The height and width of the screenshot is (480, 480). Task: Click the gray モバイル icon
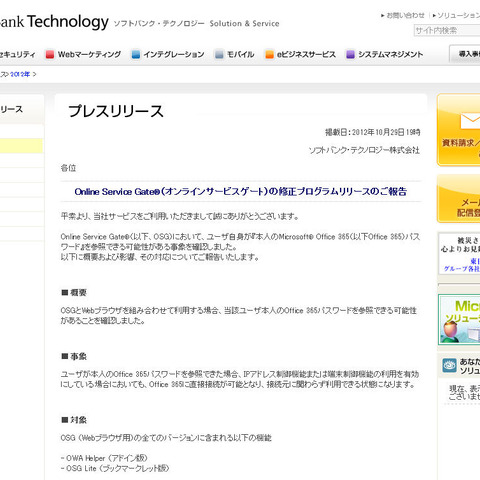(x=219, y=54)
